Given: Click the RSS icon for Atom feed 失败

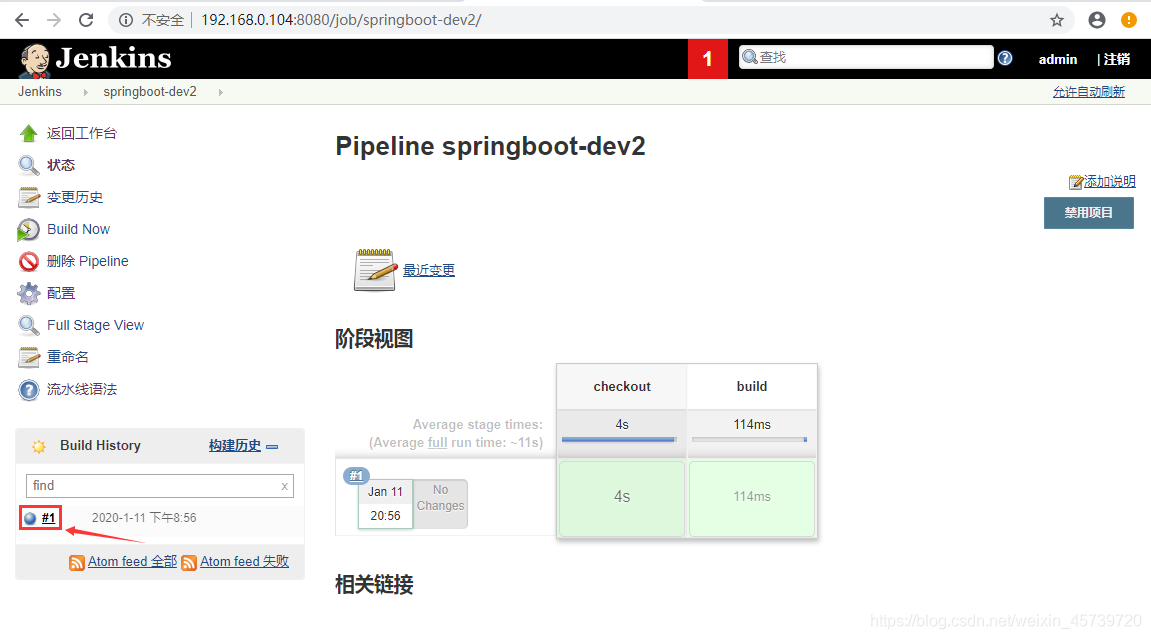Looking at the screenshot, I should (x=189, y=563).
